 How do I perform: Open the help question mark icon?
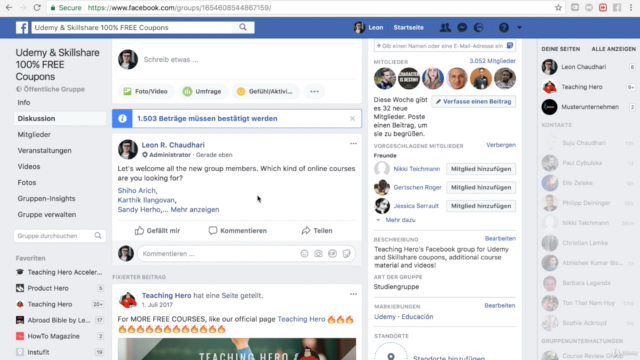(x=504, y=27)
